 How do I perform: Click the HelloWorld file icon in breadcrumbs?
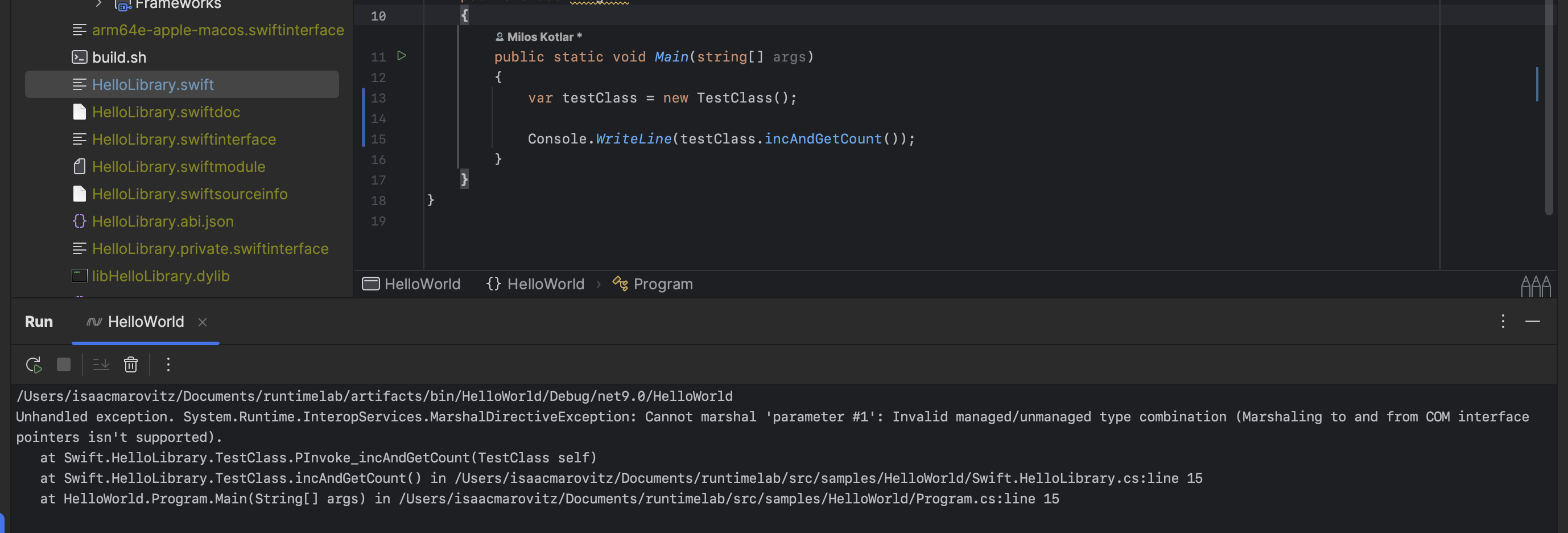pos(370,284)
